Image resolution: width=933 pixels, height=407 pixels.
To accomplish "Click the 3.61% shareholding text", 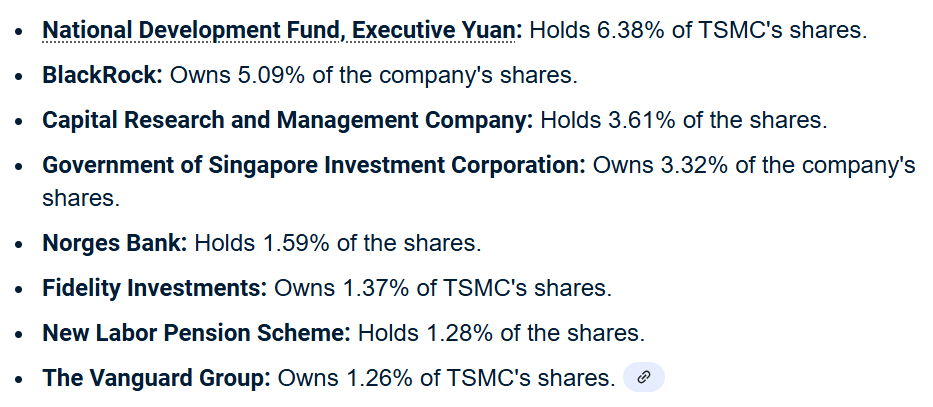I will click(x=641, y=120).
